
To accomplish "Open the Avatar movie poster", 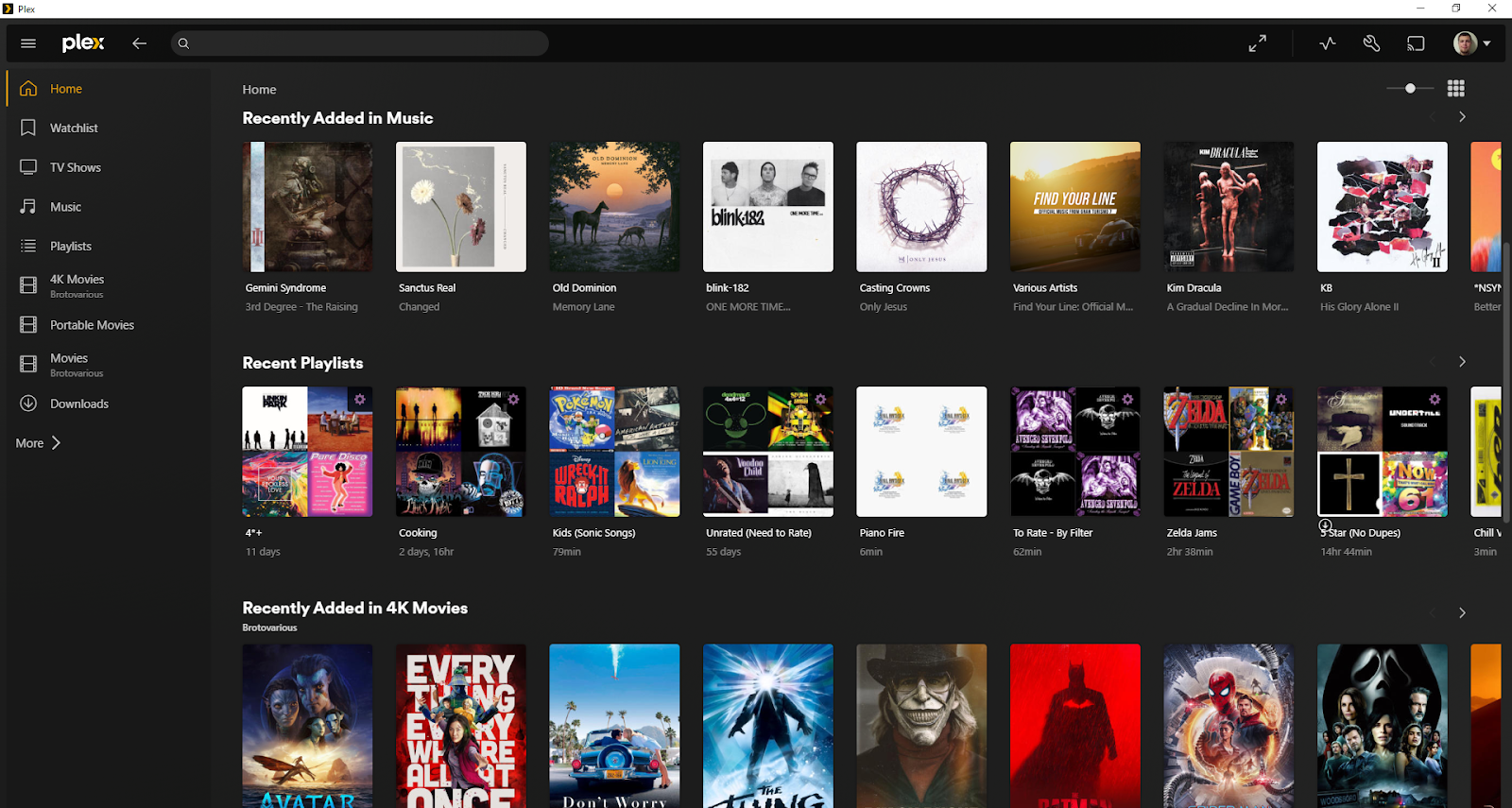I will pyautogui.click(x=307, y=726).
